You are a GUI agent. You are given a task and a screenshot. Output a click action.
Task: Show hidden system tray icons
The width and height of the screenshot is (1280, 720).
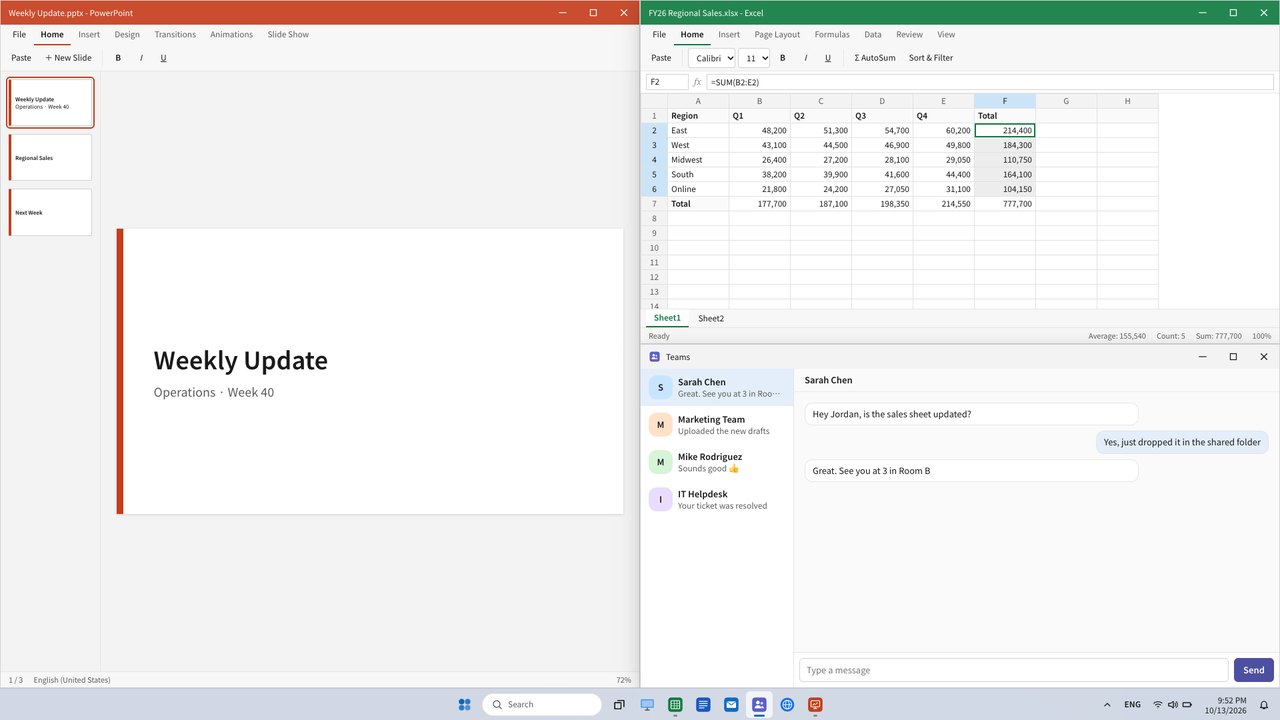1106,705
